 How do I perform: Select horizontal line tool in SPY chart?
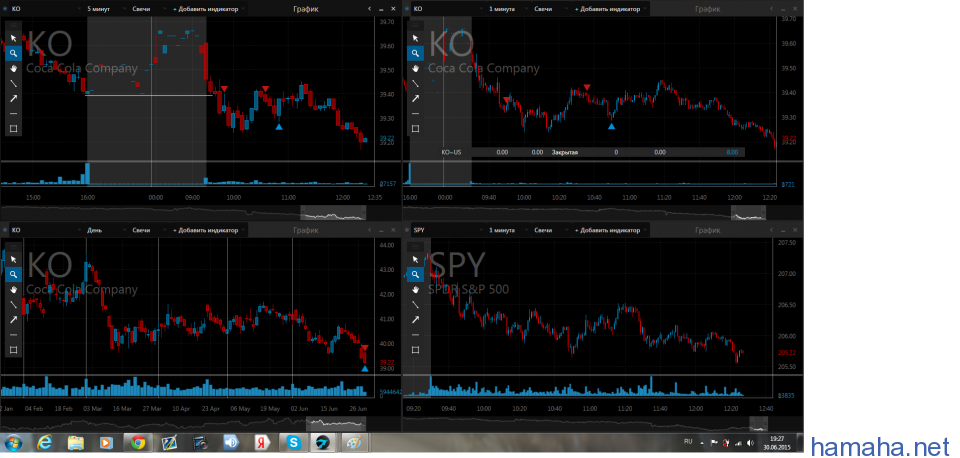click(x=416, y=334)
